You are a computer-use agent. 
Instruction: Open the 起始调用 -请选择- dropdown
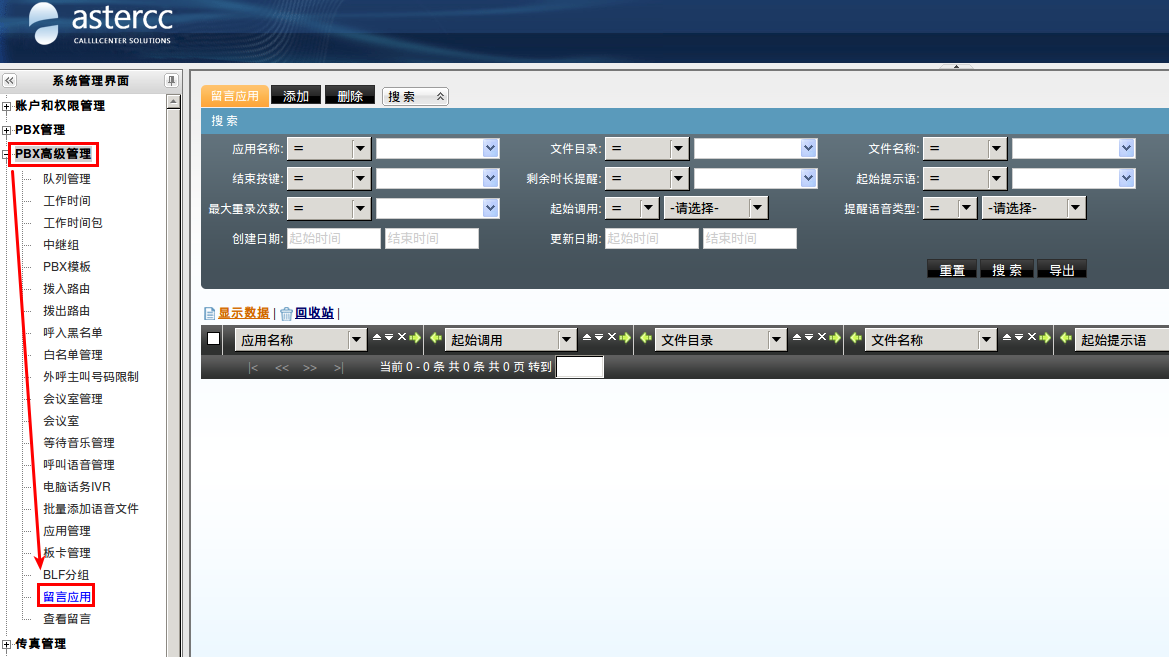(716, 208)
